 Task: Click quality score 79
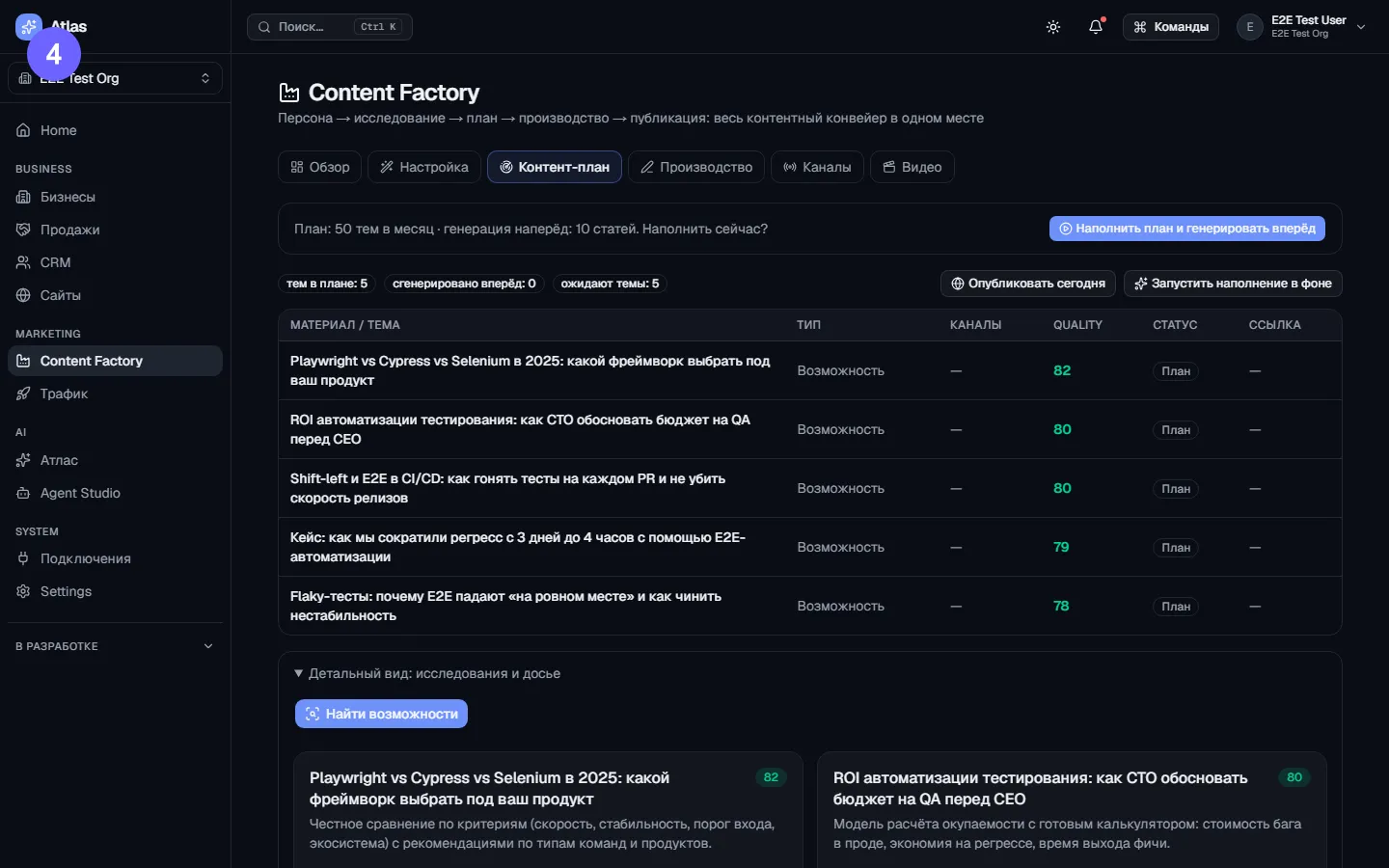tap(1061, 547)
